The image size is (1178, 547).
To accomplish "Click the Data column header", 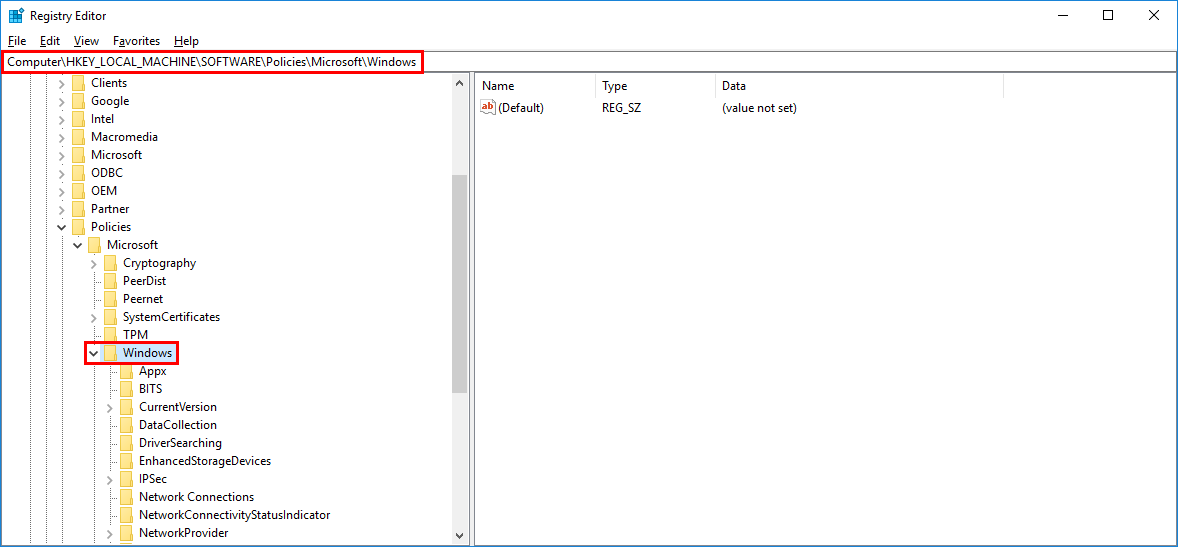I will (859, 86).
